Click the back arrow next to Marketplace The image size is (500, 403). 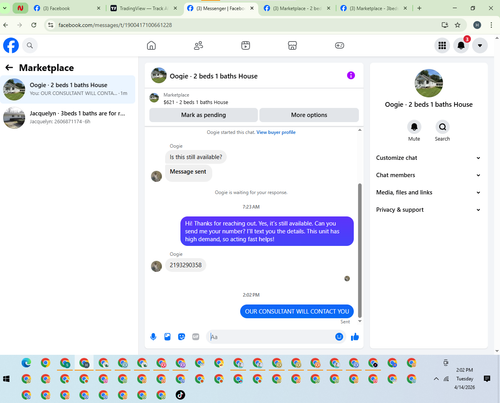pos(9,68)
